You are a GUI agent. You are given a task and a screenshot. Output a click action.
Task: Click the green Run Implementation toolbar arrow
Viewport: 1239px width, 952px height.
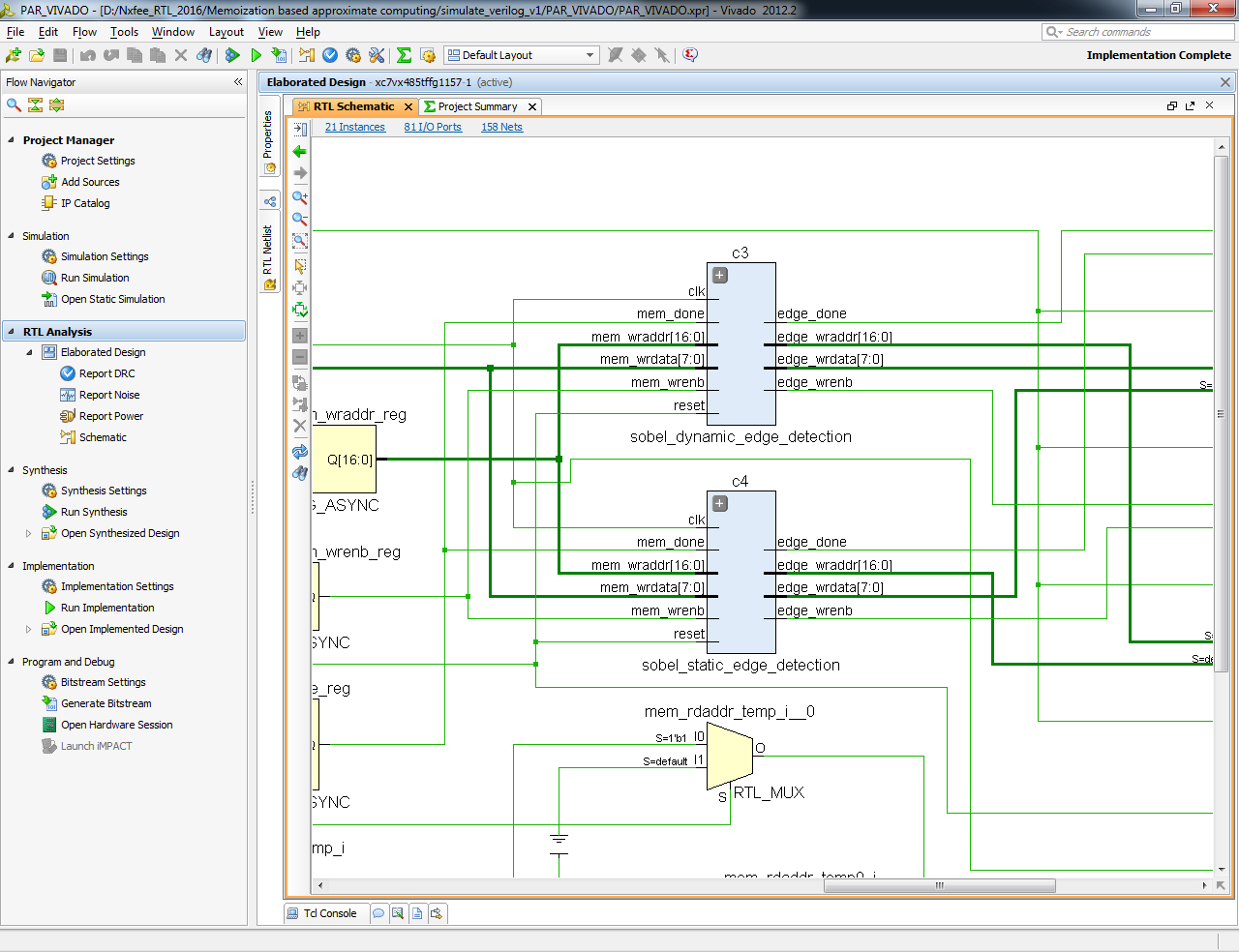256,55
